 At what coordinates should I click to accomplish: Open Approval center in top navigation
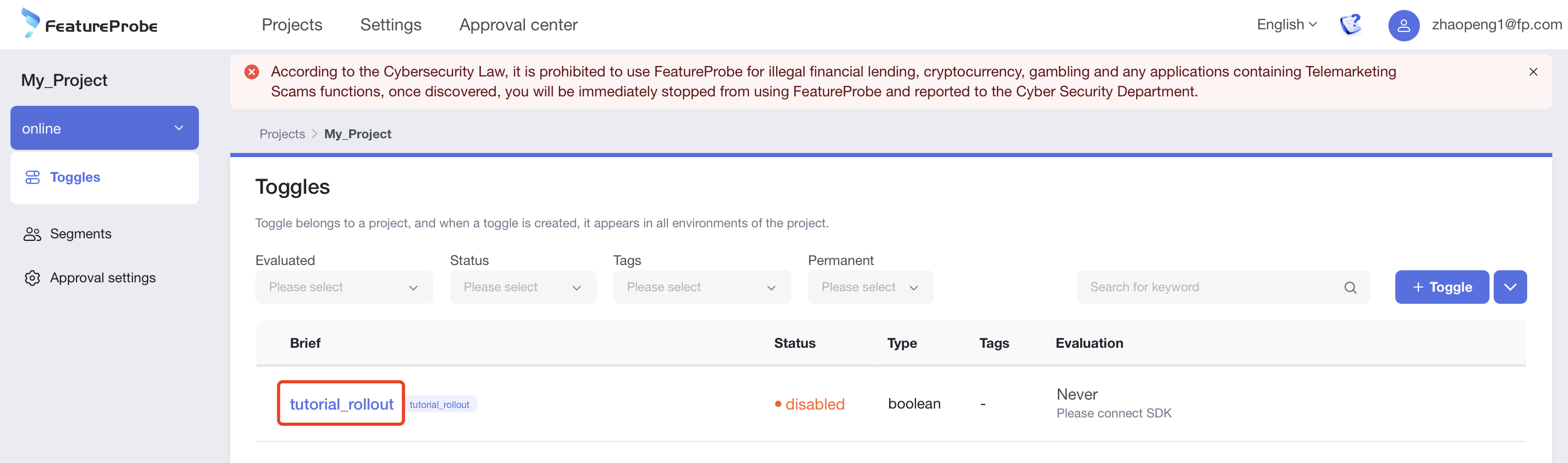518,25
